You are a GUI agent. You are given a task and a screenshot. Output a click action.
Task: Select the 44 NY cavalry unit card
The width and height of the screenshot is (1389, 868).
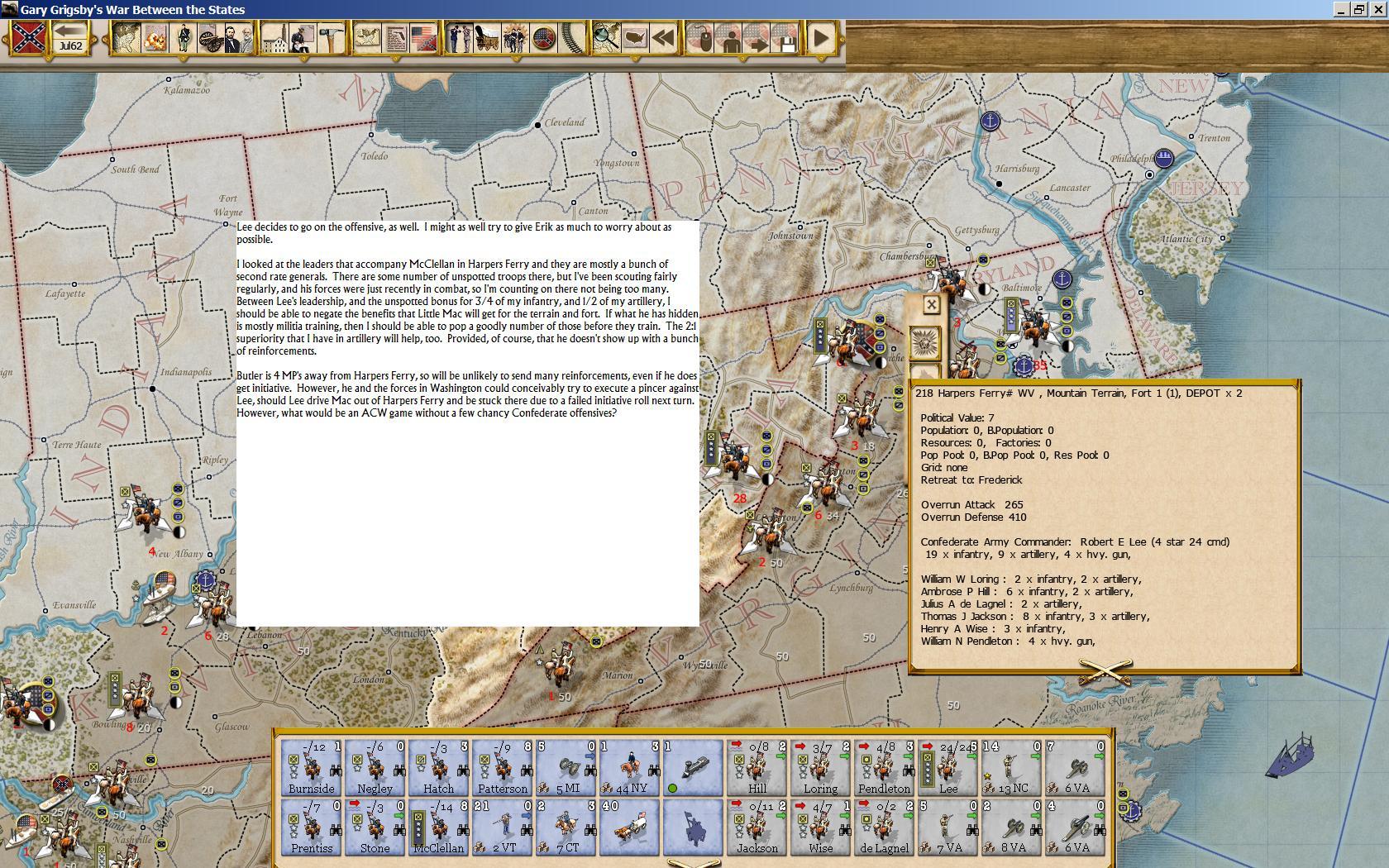pyautogui.click(x=629, y=768)
